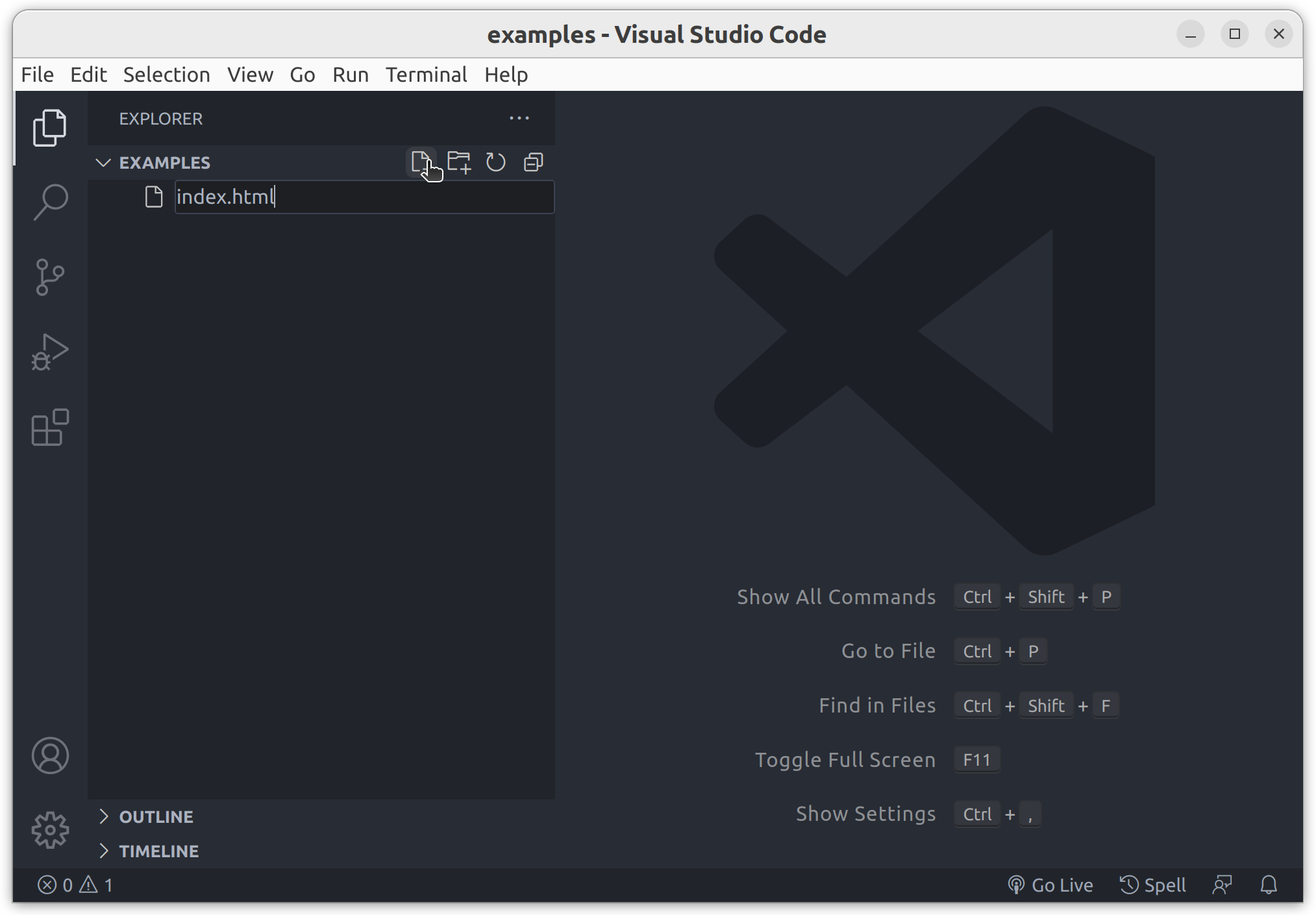The image size is (1316, 915).
Task: Maximize the Visual Studio Code window
Action: [1235, 34]
